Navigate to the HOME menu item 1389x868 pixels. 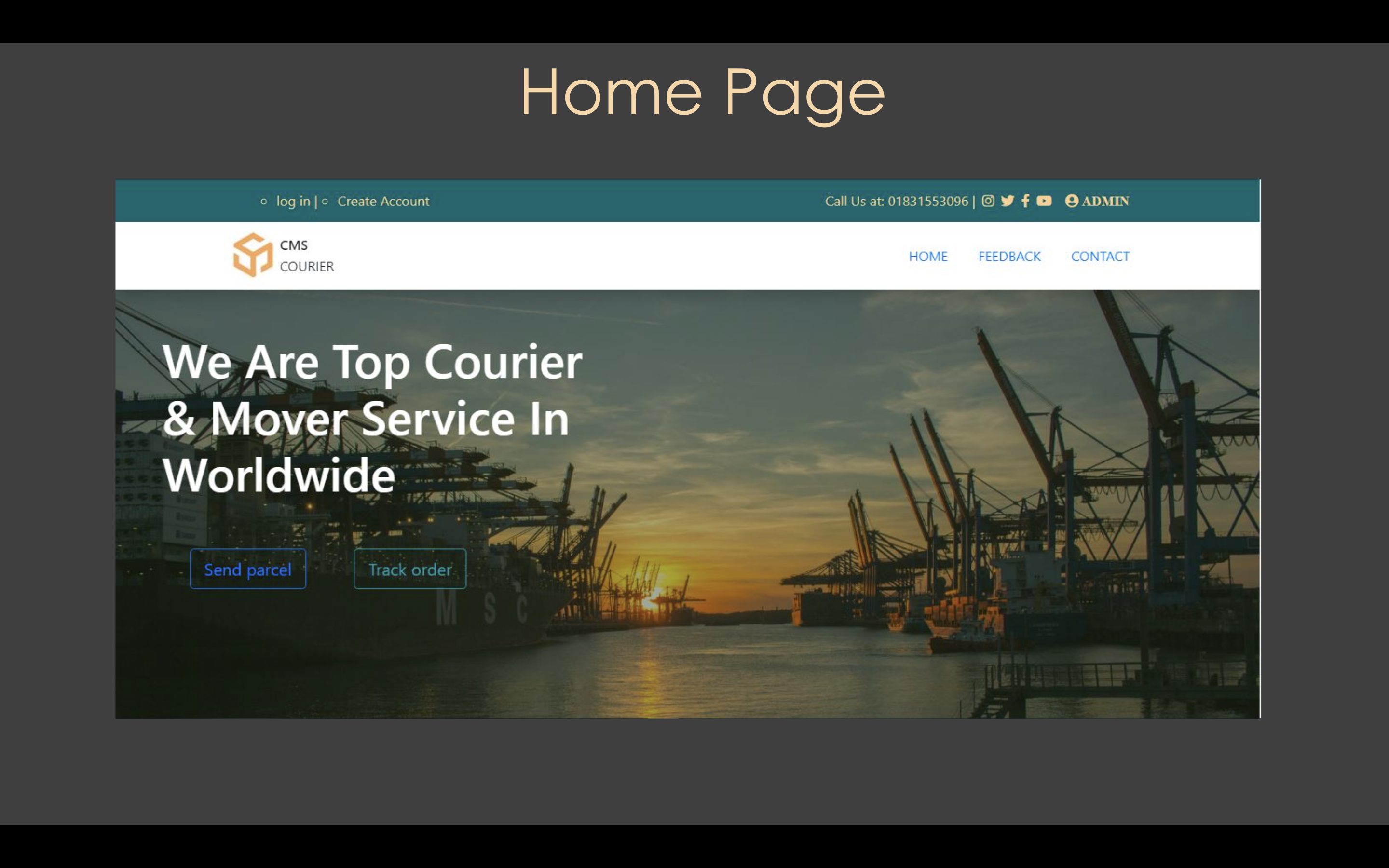(928, 256)
